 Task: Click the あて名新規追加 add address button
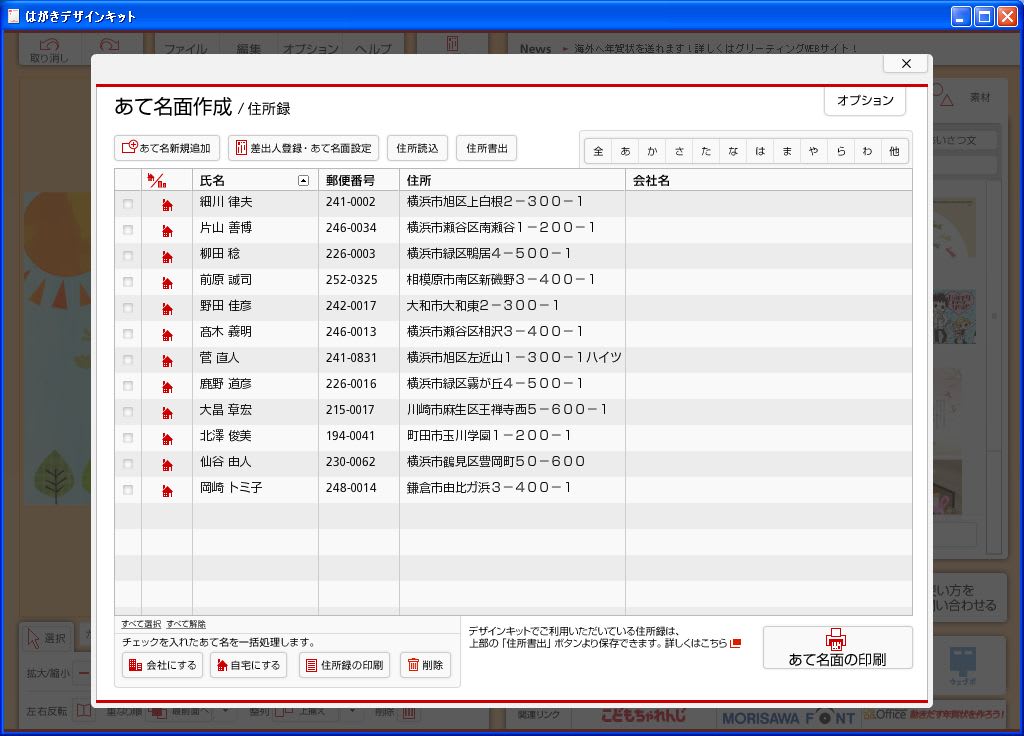pyautogui.click(x=166, y=148)
